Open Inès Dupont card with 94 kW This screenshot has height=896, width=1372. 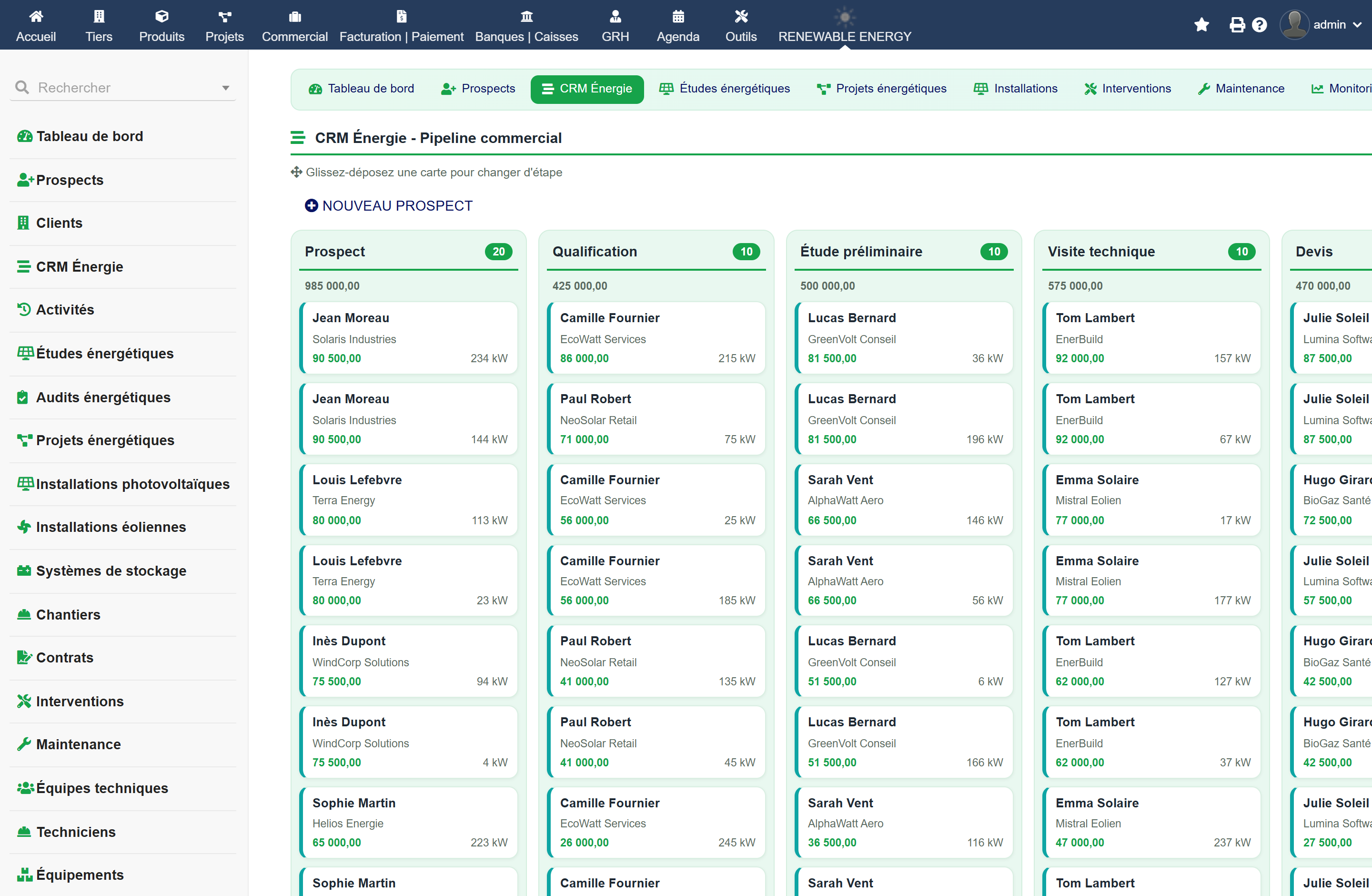pos(409,661)
